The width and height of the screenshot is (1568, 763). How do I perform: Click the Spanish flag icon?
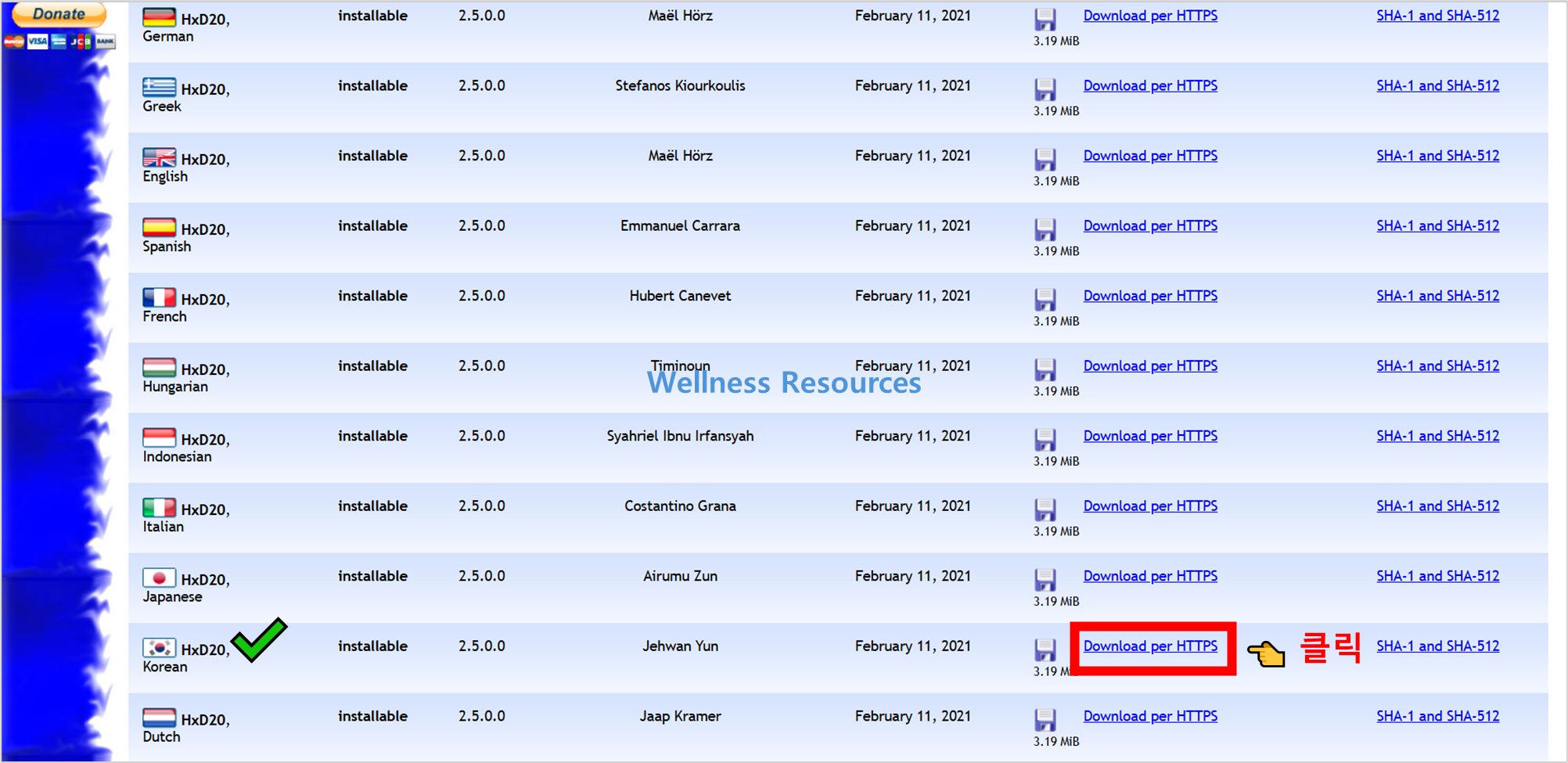pos(159,227)
